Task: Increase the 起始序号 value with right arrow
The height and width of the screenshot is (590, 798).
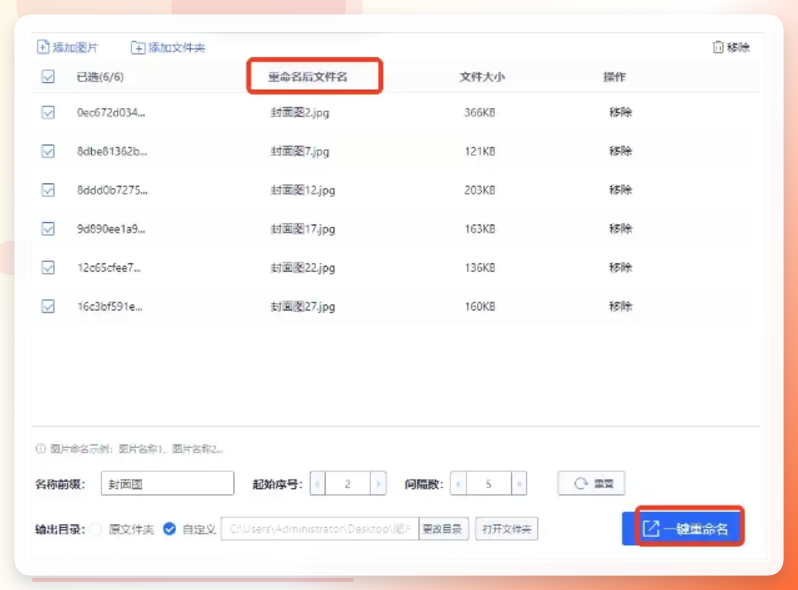Action: [378, 484]
